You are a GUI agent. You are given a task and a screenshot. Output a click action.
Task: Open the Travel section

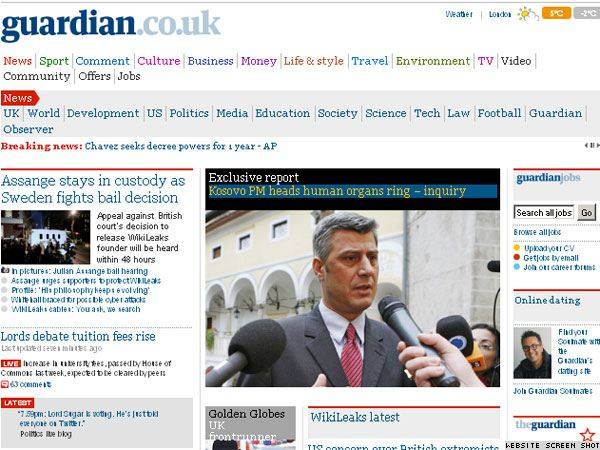pyautogui.click(x=370, y=61)
